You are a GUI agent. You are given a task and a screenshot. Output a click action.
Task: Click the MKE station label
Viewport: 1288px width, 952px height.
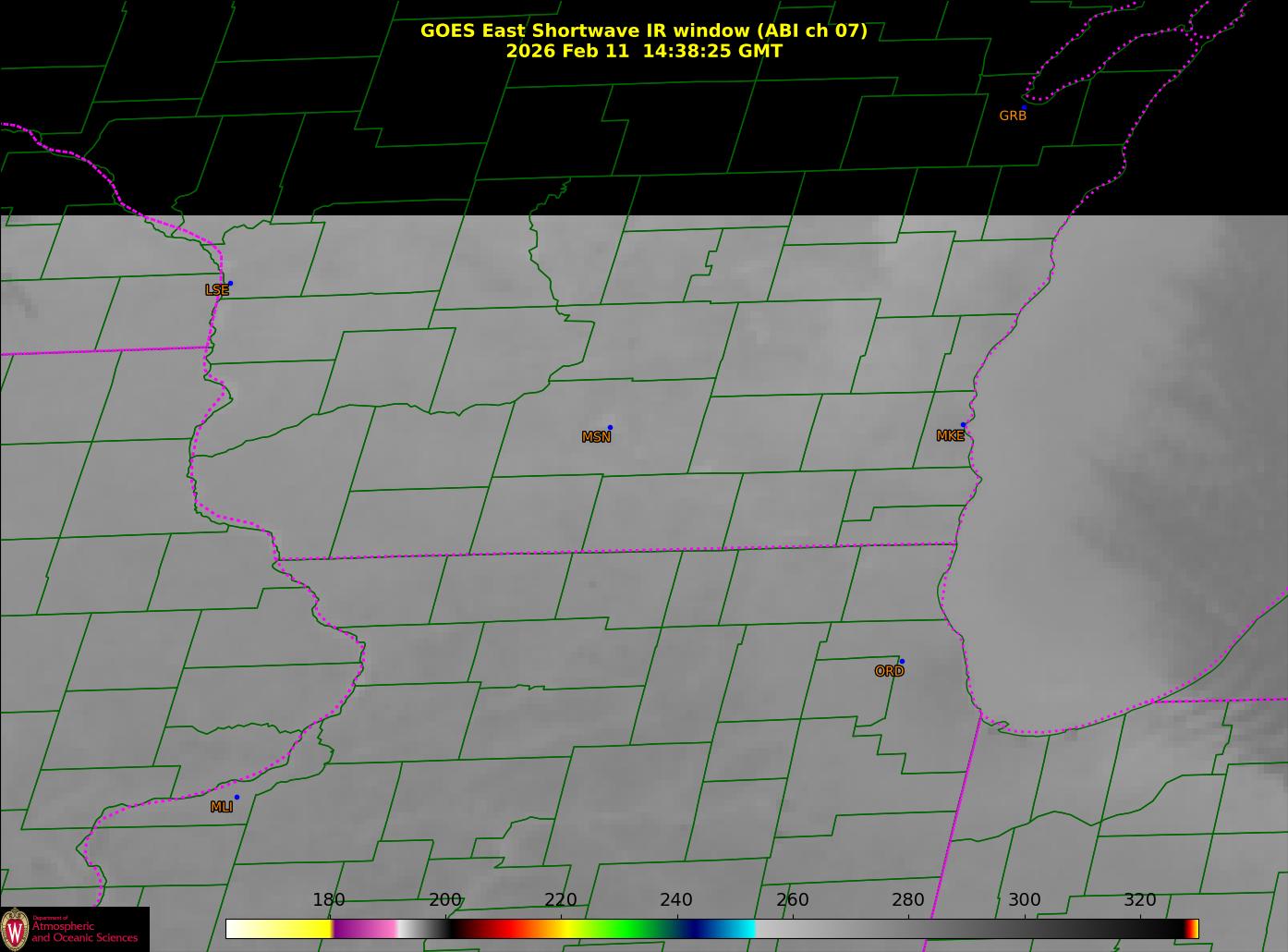pyautogui.click(x=950, y=435)
